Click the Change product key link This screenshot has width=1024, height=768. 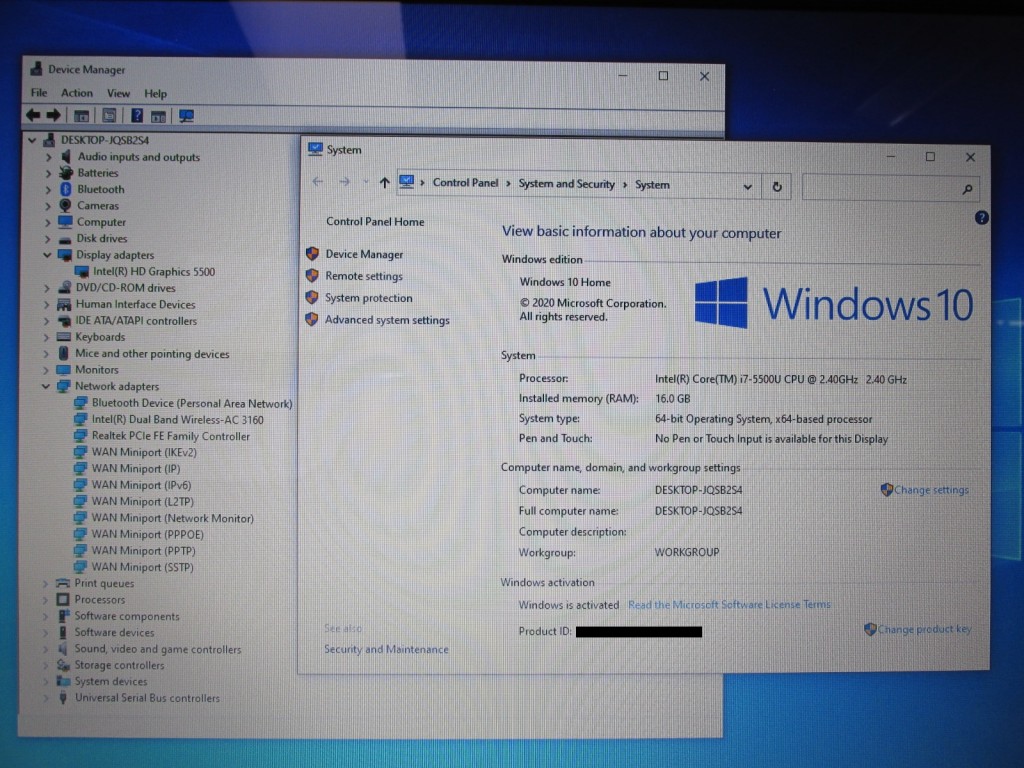click(x=925, y=629)
